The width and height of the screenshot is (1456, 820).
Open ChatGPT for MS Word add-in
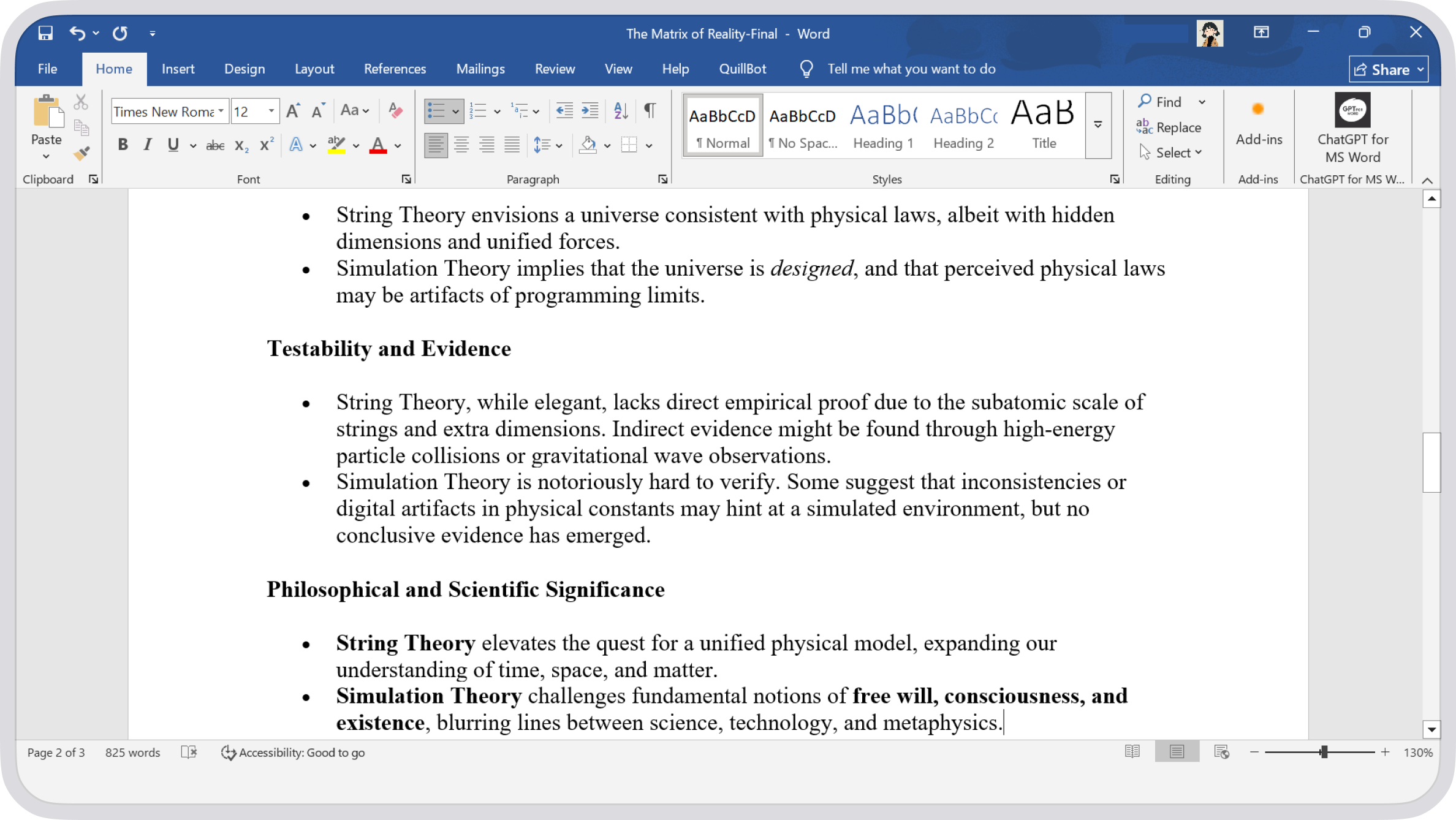[1352, 129]
